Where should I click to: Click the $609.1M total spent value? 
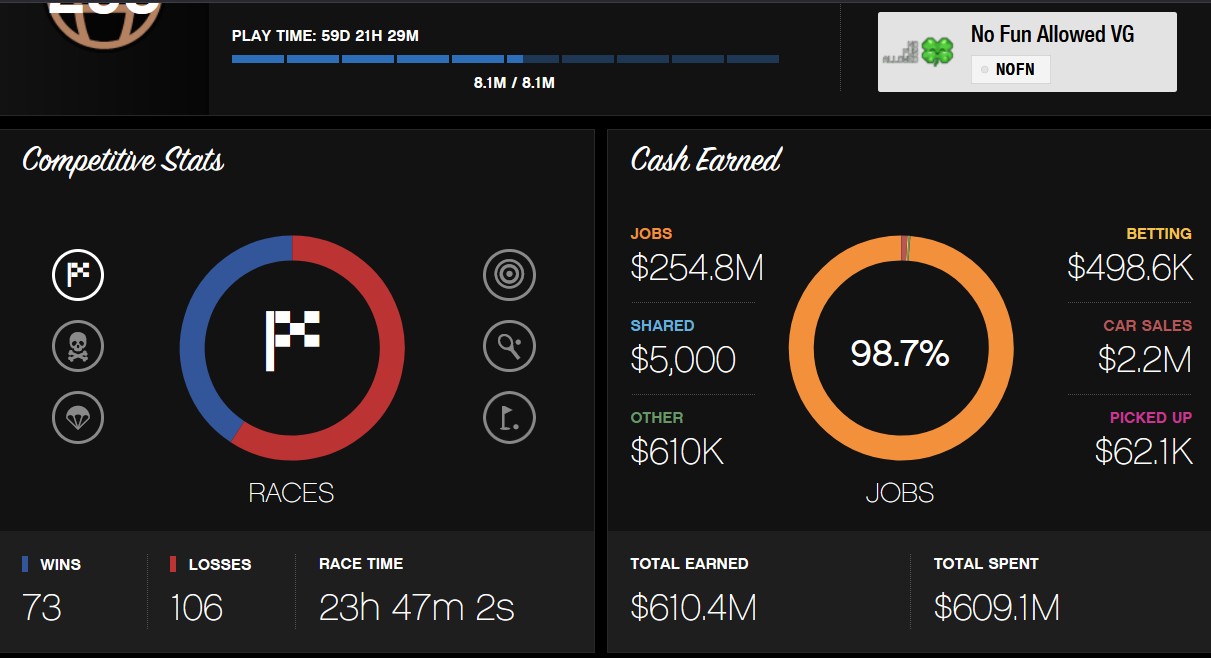(x=997, y=607)
